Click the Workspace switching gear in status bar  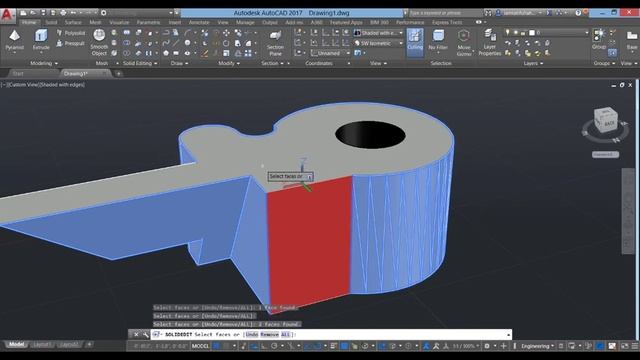pos(487,346)
